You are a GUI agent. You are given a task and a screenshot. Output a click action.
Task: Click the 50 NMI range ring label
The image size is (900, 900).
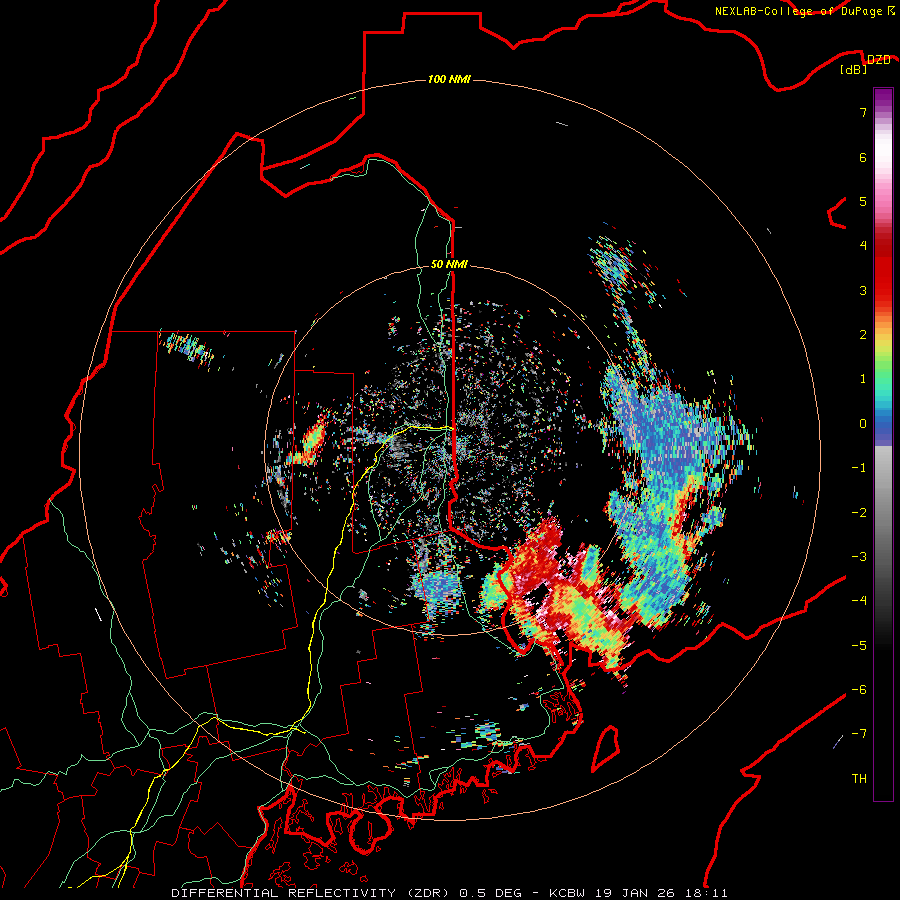(x=449, y=264)
